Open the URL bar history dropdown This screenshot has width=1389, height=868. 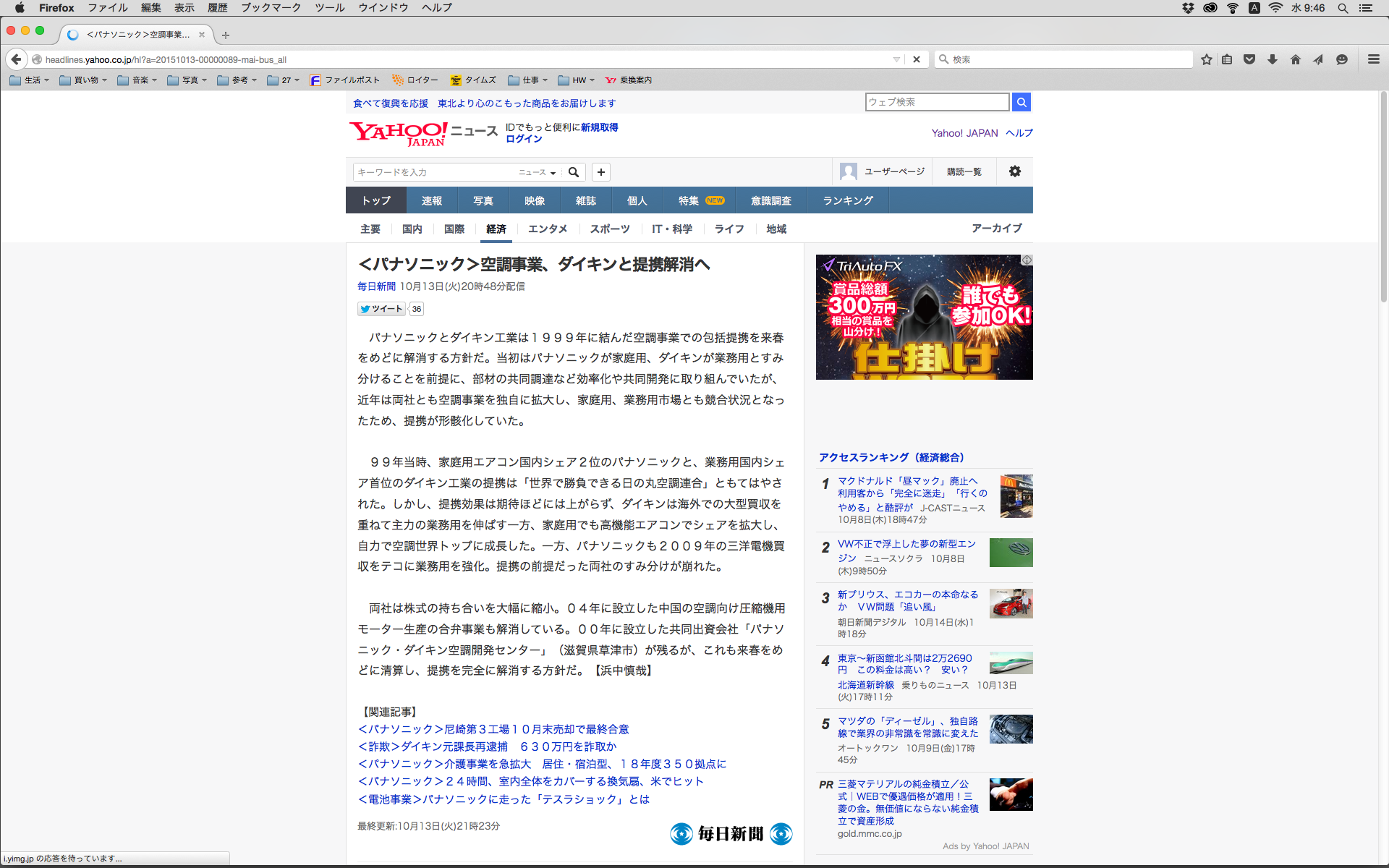[x=896, y=59]
